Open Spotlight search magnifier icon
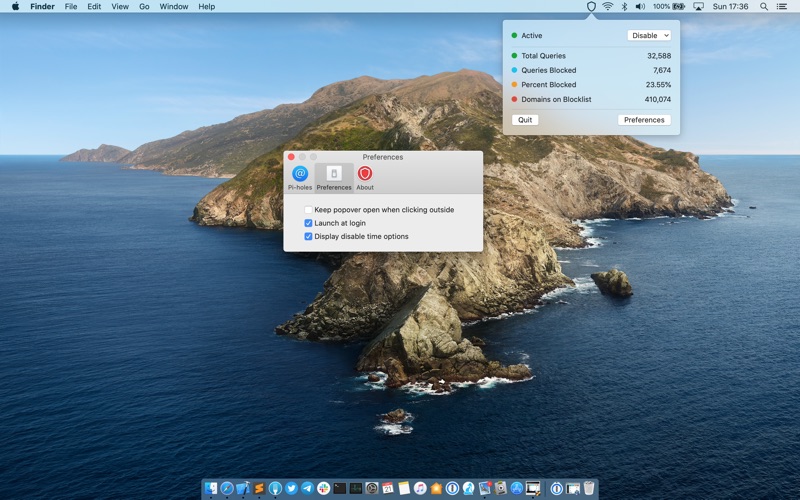This screenshot has width=800, height=500. 764,7
